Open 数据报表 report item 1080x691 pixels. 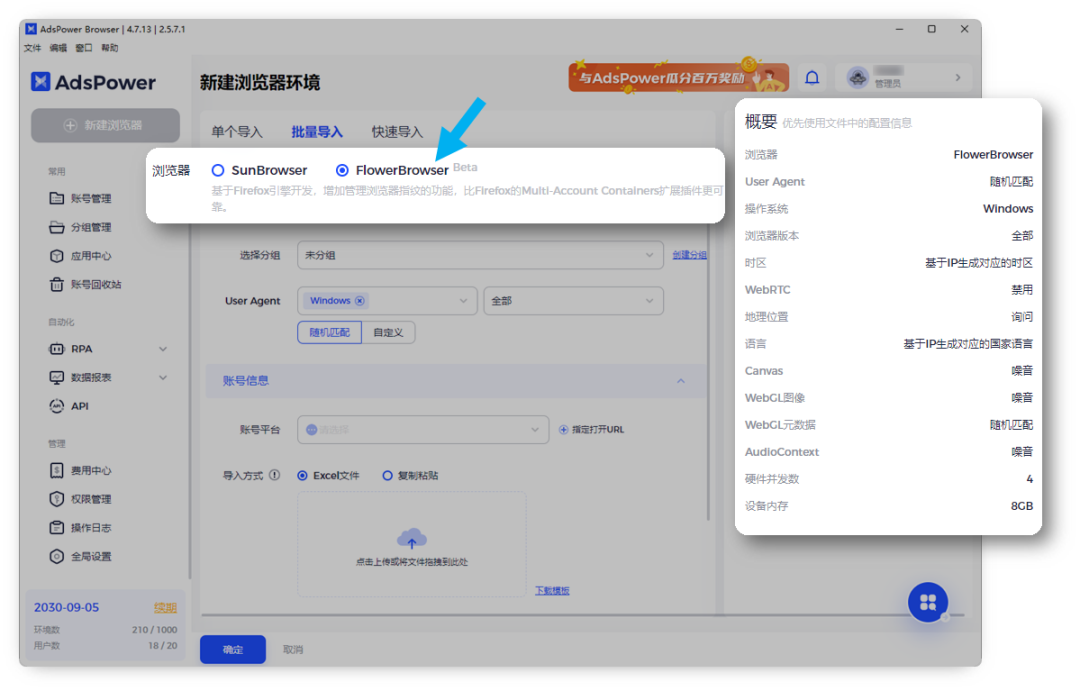click(x=81, y=378)
